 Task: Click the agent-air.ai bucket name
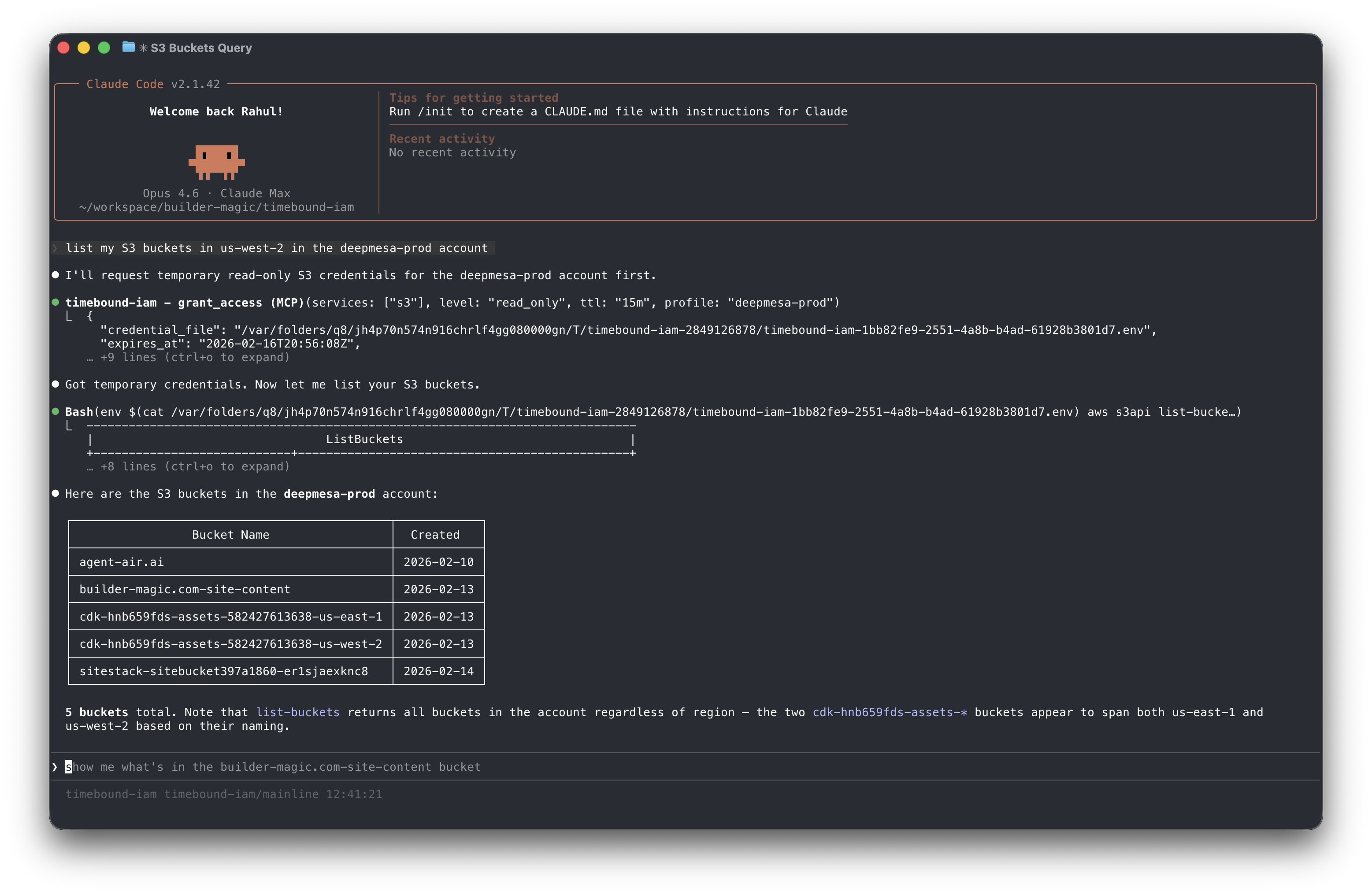121,561
